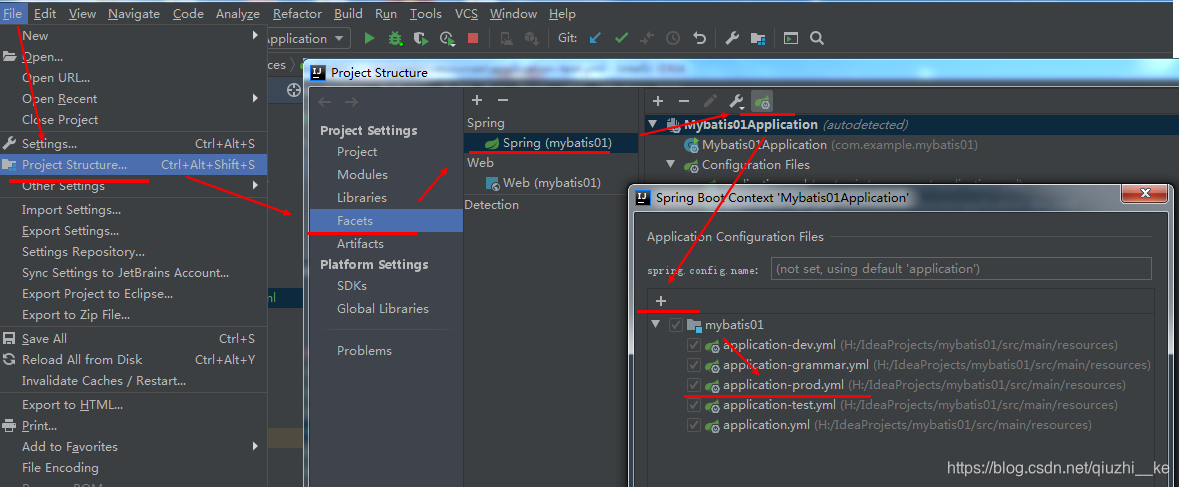The image size is (1180, 487).
Task: Commit changes with the green Git checkmark
Action: pyautogui.click(x=621, y=38)
